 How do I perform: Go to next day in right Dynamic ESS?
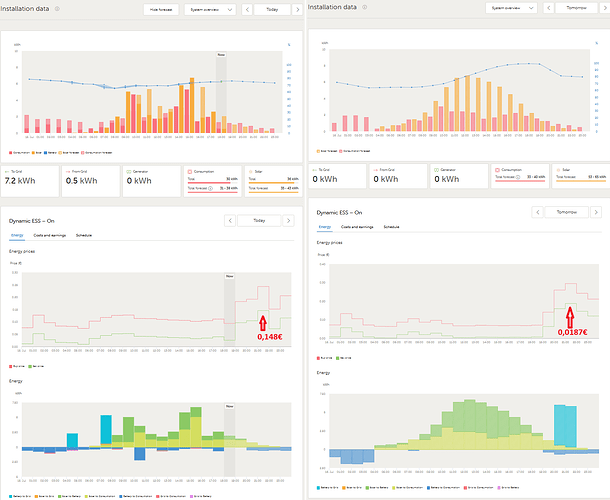596,212
